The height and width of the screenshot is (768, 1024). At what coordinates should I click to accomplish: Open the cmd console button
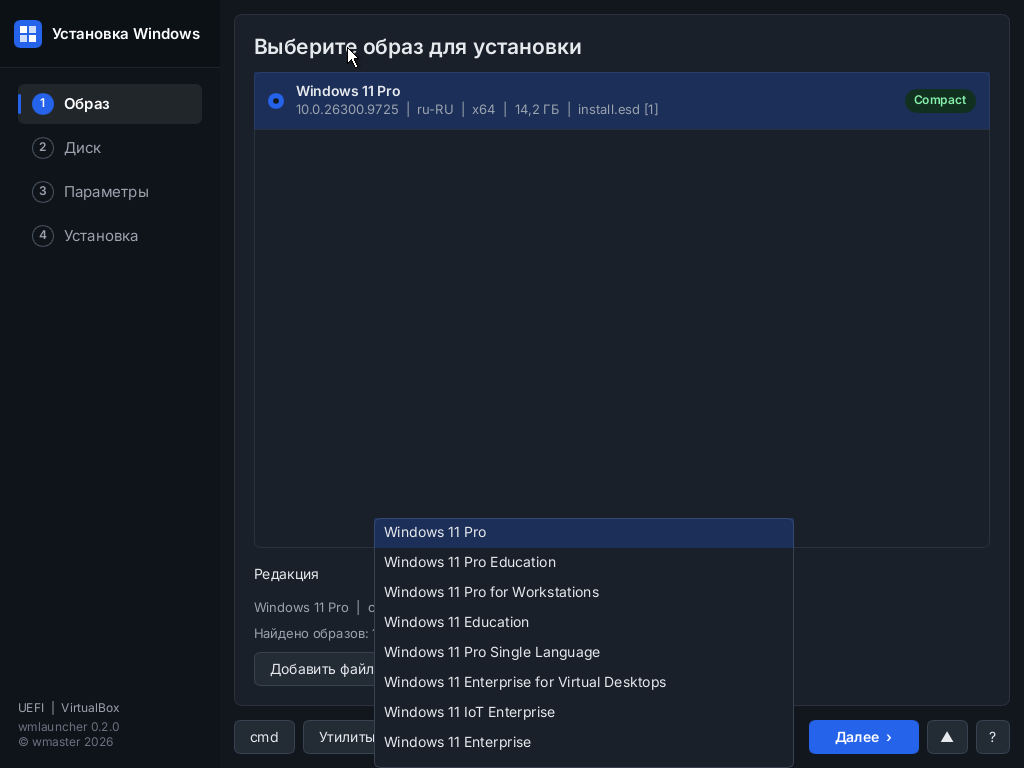coord(264,737)
